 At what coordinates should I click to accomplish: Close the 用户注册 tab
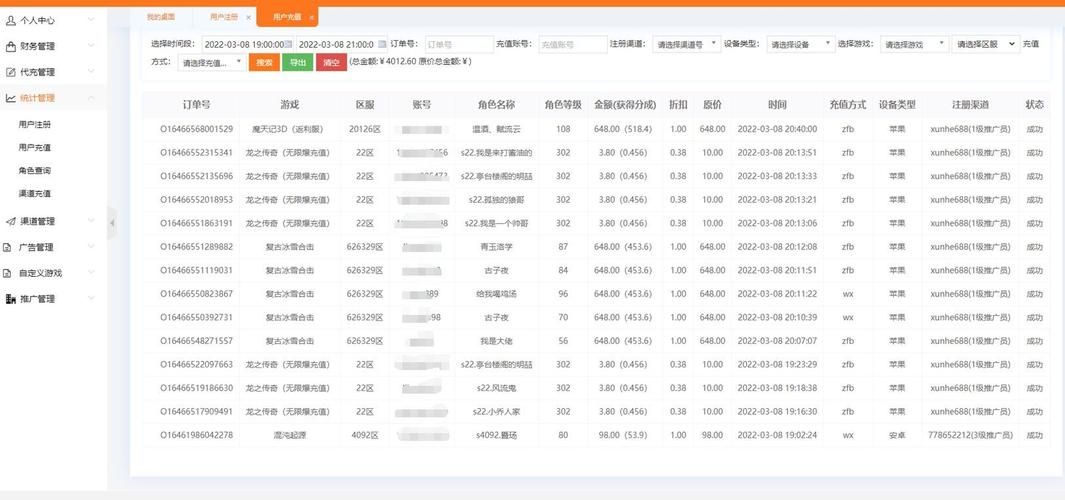click(248, 17)
